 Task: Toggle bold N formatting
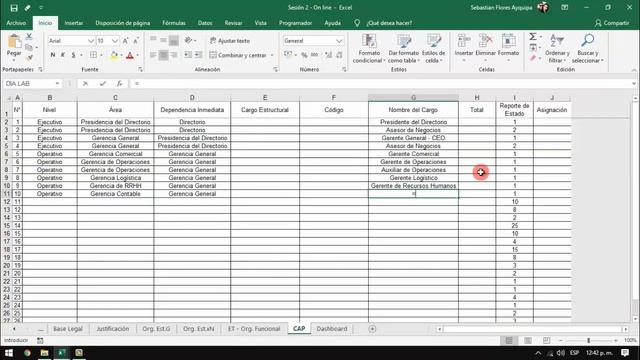coord(53,55)
